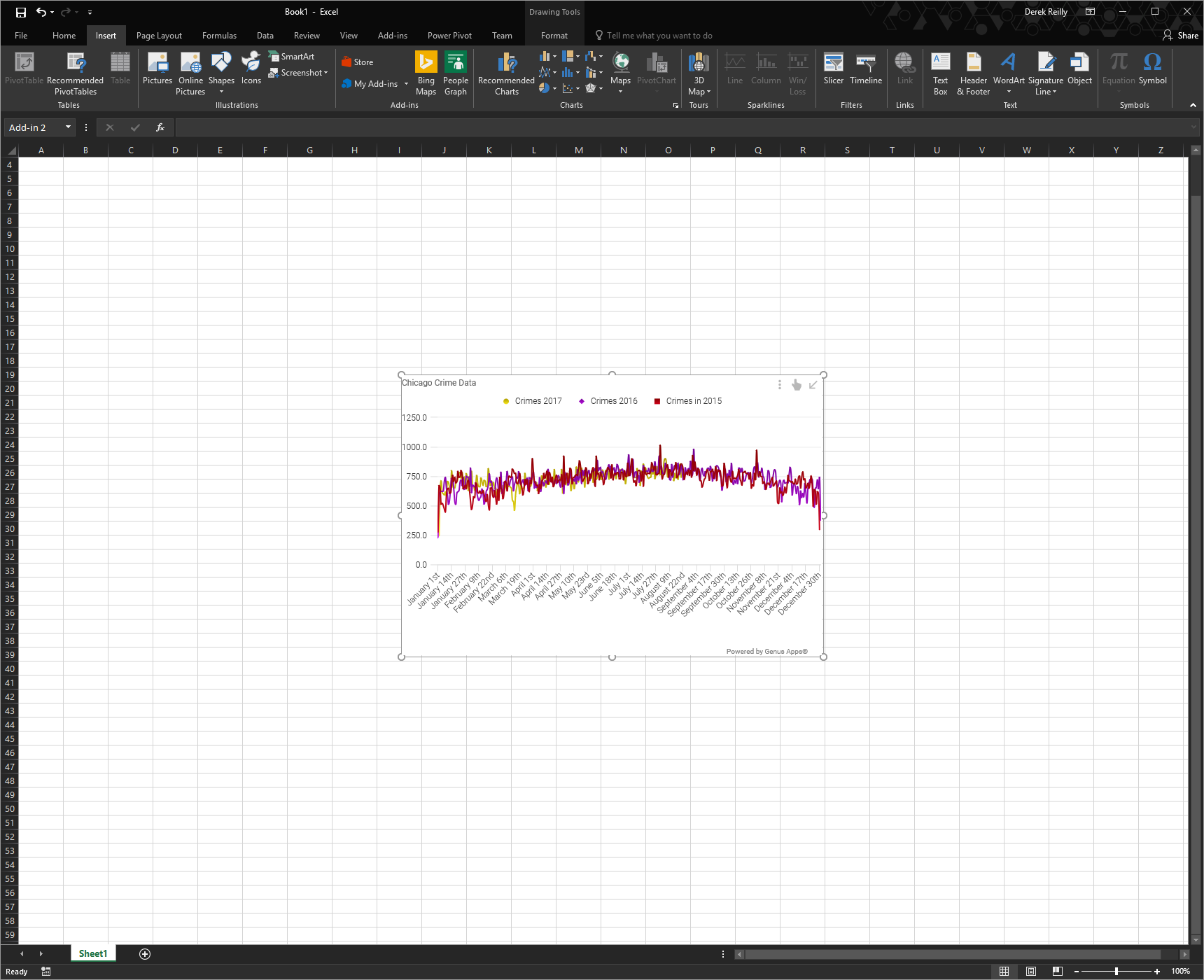1204x980 pixels.
Task: Click the Undo arrow icon
Action: 41,12
